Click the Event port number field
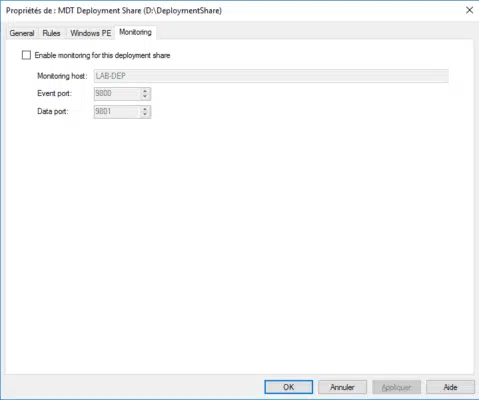The width and height of the screenshot is (479, 400). (x=117, y=94)
